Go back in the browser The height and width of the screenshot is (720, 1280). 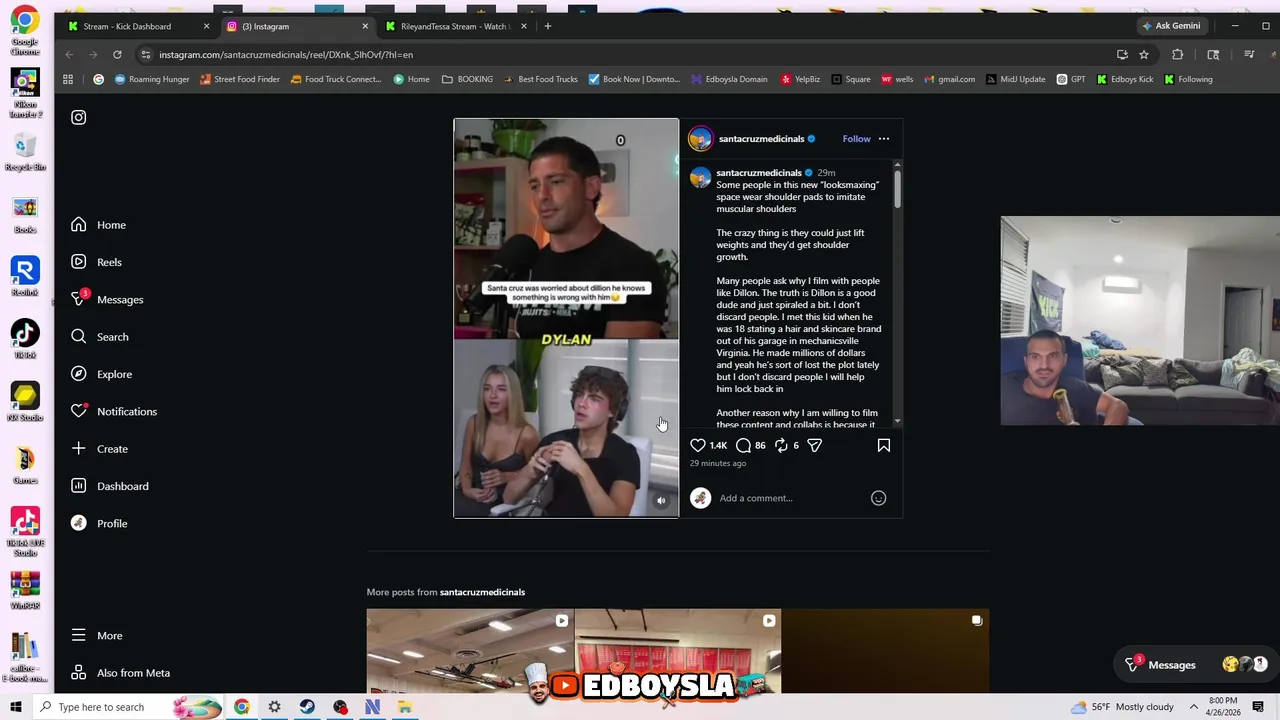click(69, 54)
